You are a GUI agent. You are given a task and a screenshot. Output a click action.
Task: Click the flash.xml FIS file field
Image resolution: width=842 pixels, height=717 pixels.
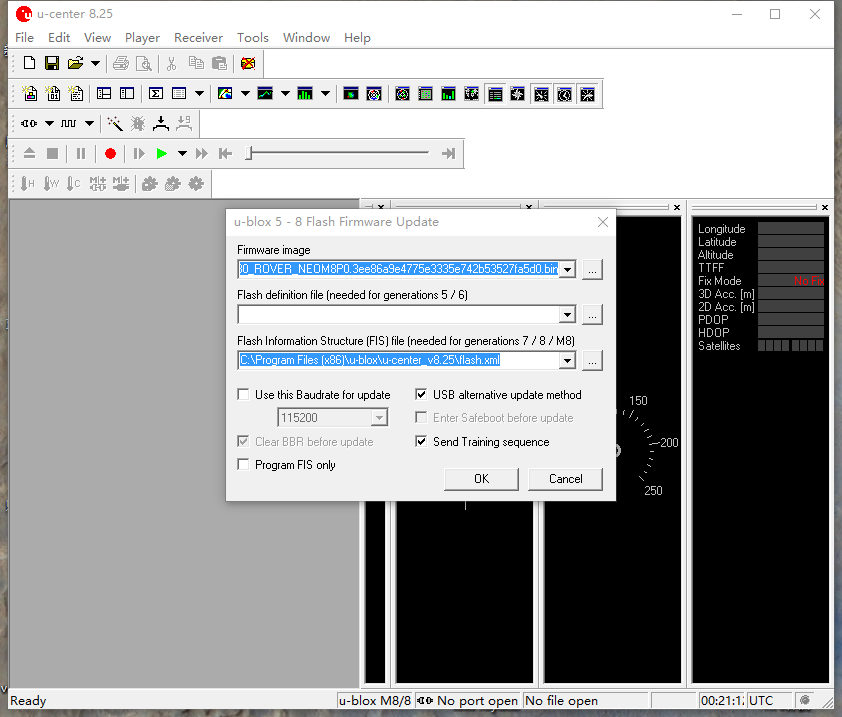click(x=400, y=360)
